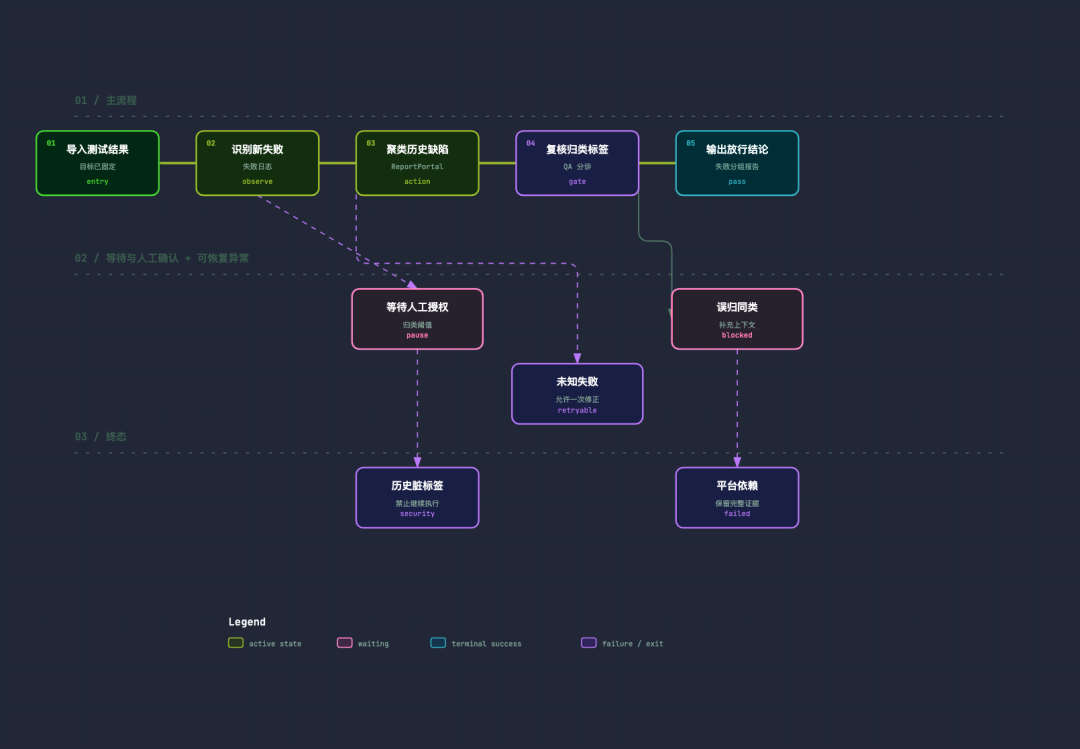Click the 聚类历史缺陷 action node
The height and width of the screenshot is (749, 1080).
(x=417, y=163)
